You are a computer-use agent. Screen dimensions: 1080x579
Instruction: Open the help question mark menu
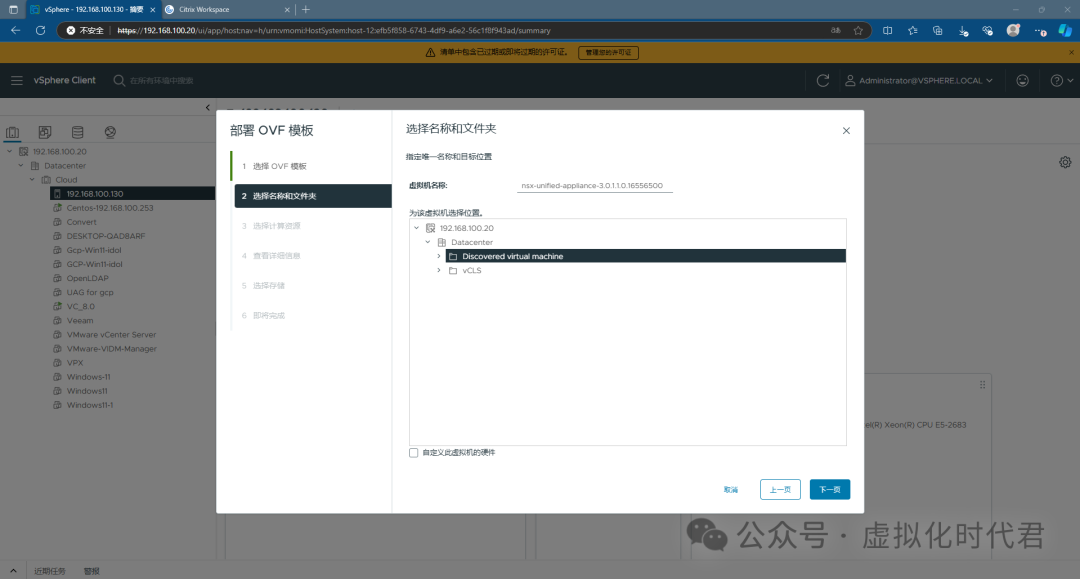[1061, 81]
